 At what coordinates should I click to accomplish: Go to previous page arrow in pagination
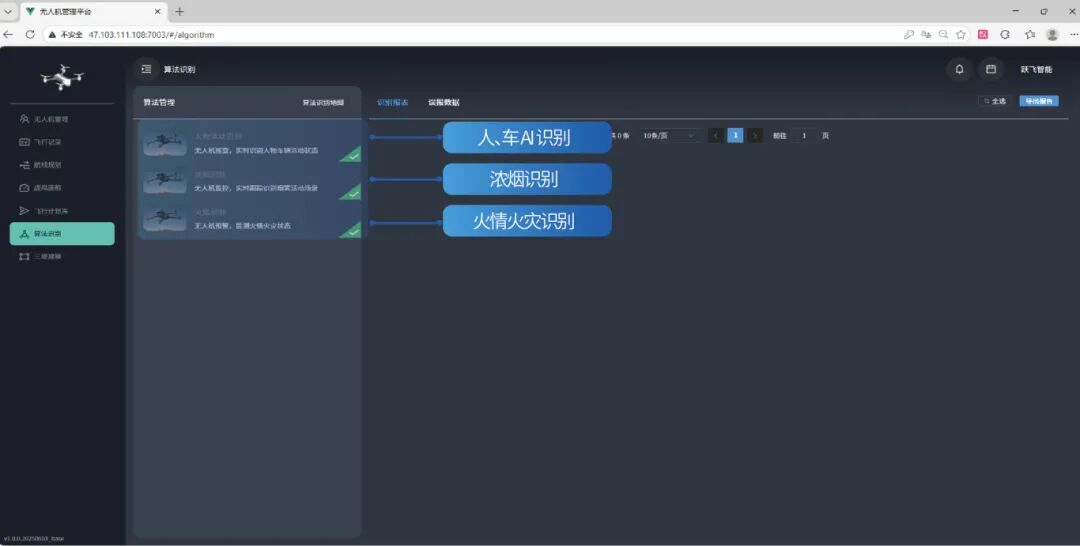point(716,135)
